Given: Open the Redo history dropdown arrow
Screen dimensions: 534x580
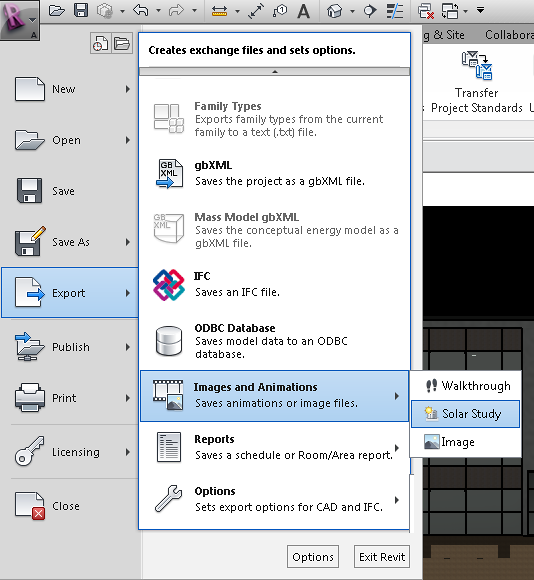Looking at the screenshot, I should point(194,11).
